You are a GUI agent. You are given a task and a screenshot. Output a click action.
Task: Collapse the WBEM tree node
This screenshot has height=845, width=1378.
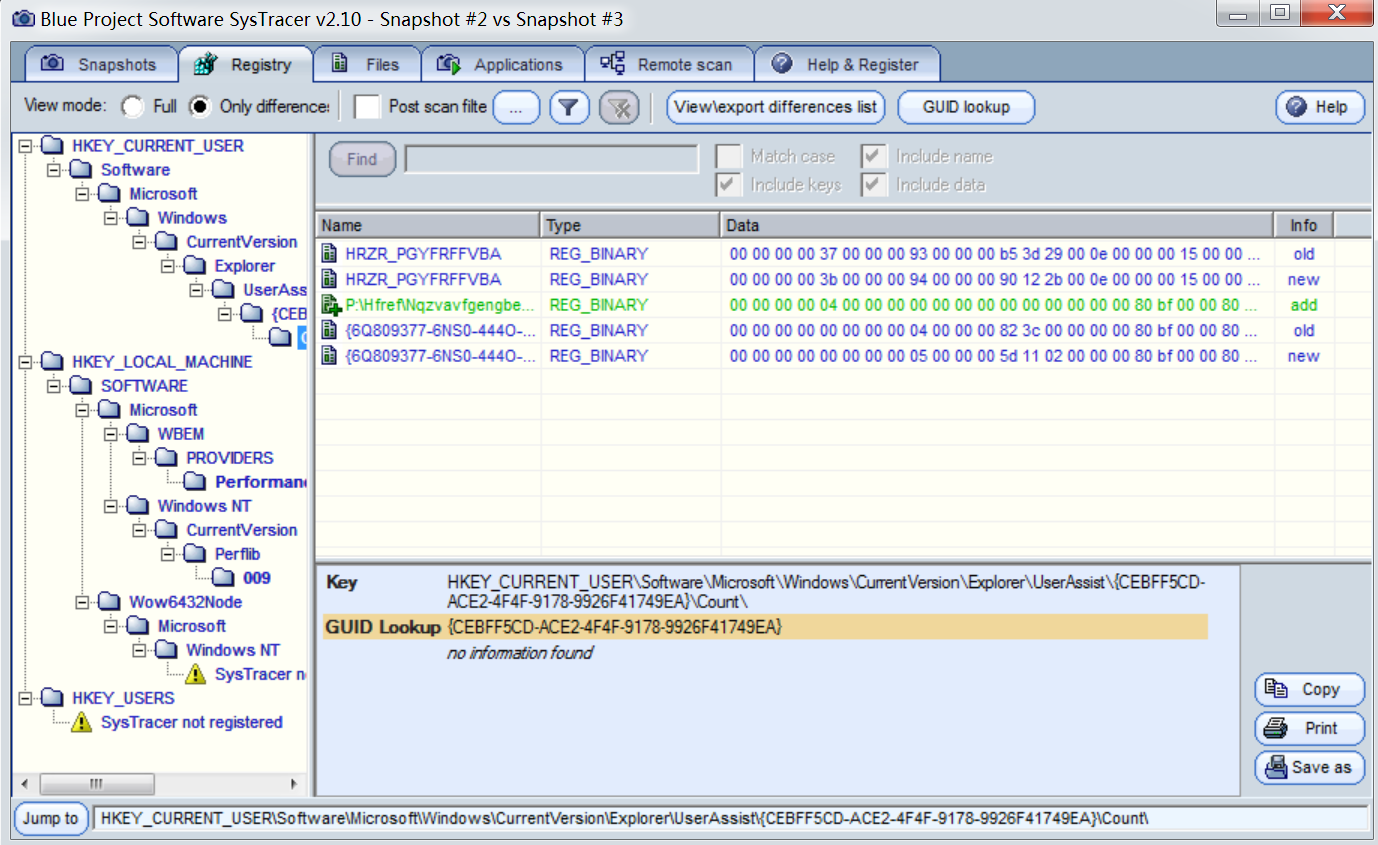pyautogui.click(x=110, y=434)
